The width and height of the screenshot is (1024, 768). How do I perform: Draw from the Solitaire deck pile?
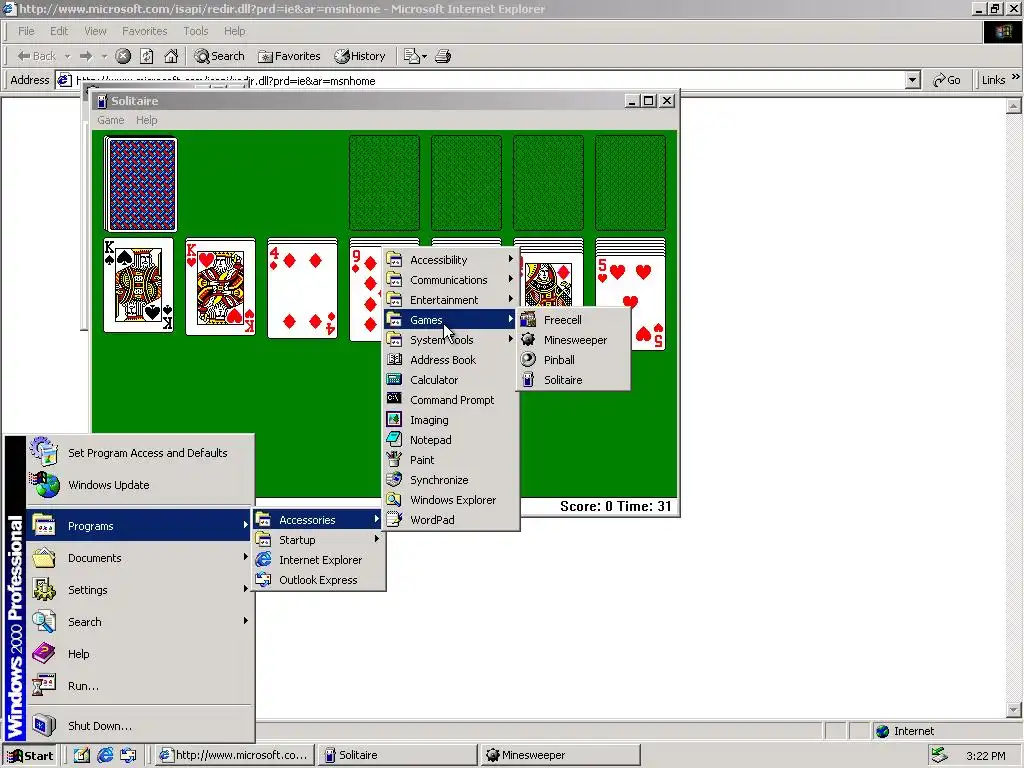[141, 185]
